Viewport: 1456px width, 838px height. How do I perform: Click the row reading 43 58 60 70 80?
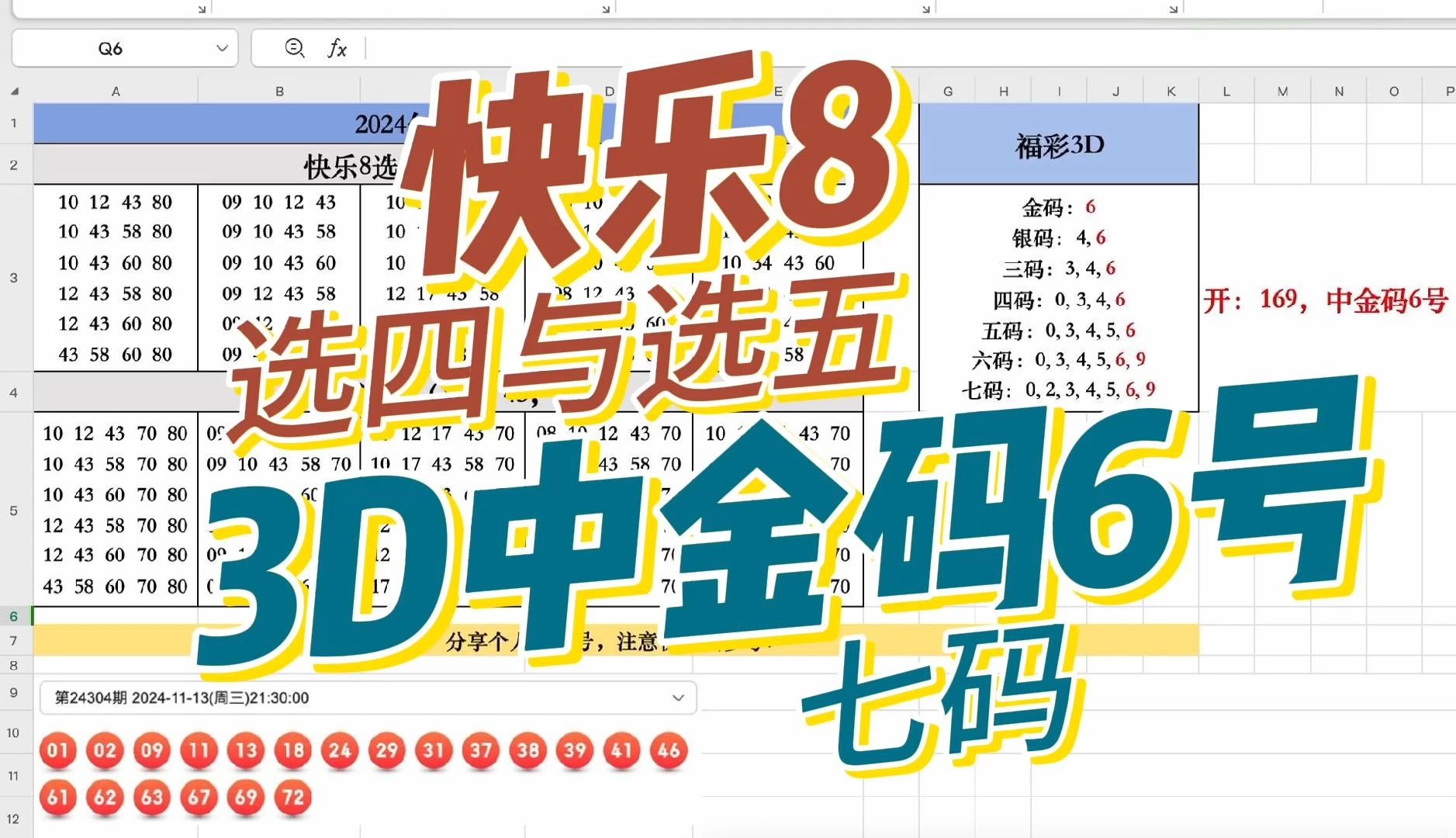tap(115, 587)
